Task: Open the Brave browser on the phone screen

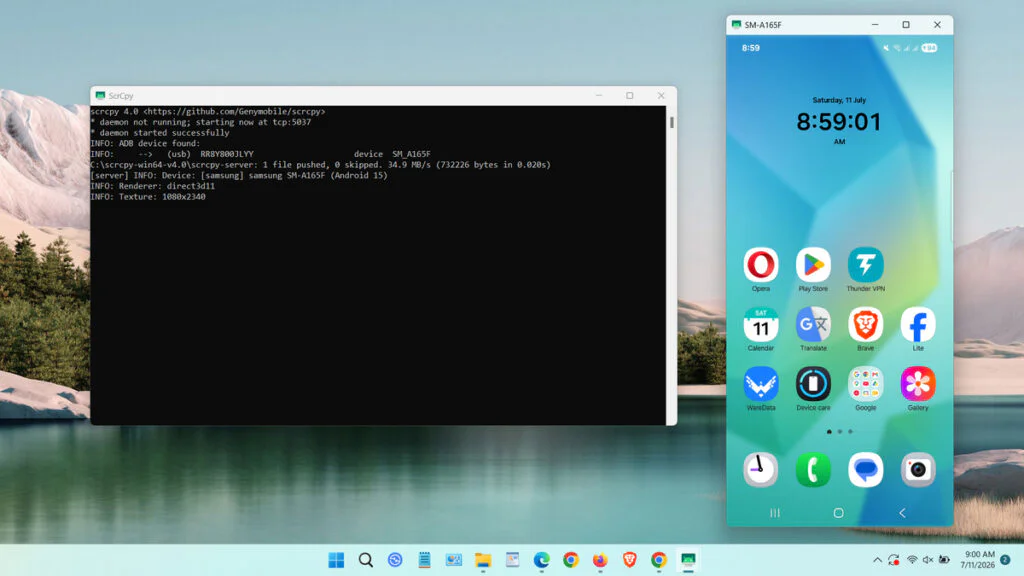Action: (x=865, y=325)
